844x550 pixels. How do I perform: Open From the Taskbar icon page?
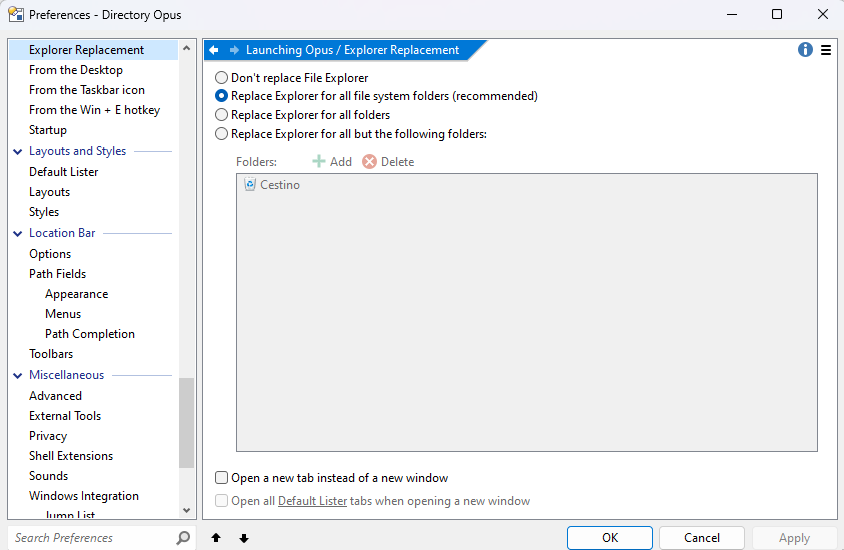[x=87, y=90]
